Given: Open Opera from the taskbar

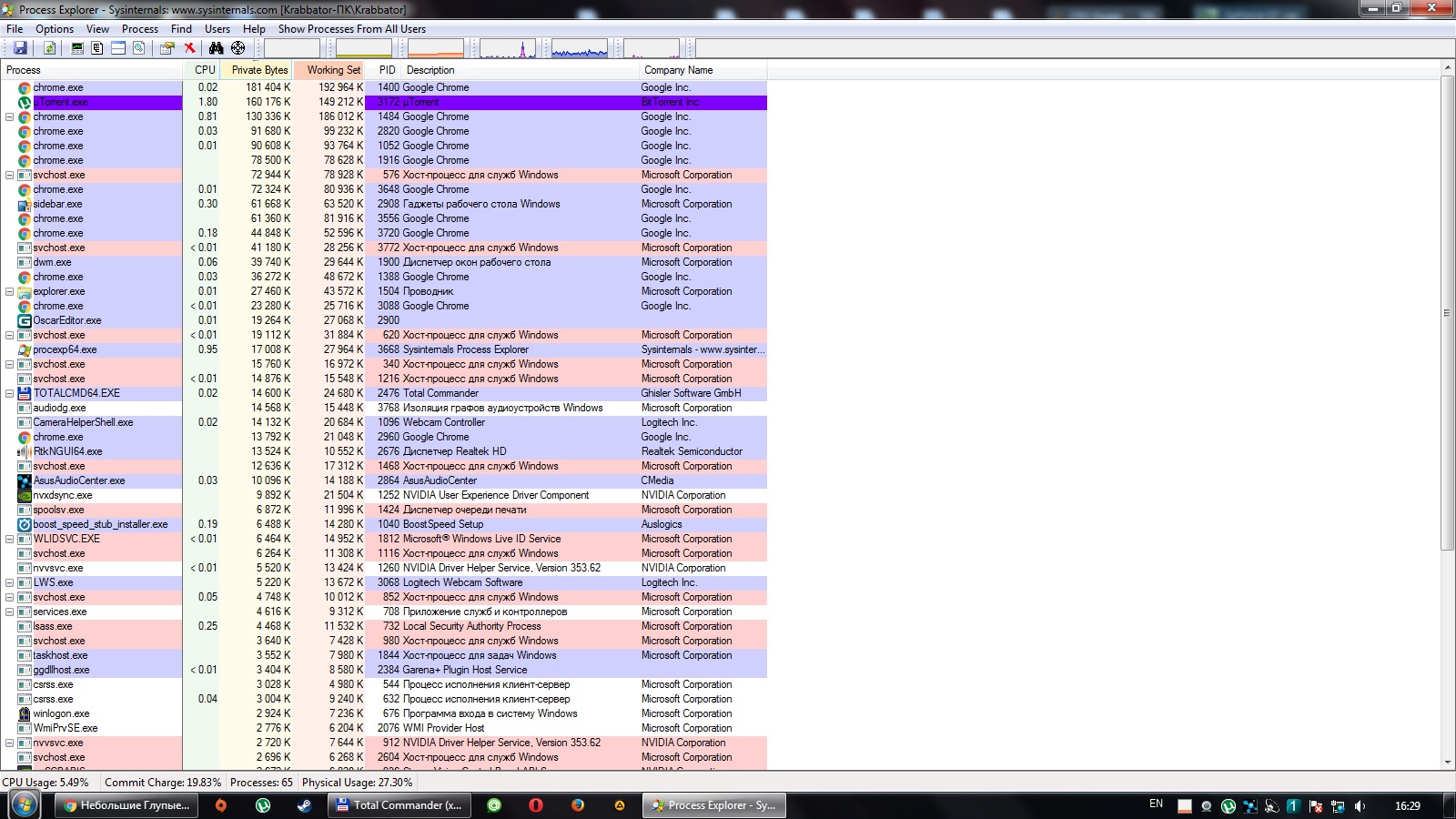Looking at the screenshot, I should [536, 805].
